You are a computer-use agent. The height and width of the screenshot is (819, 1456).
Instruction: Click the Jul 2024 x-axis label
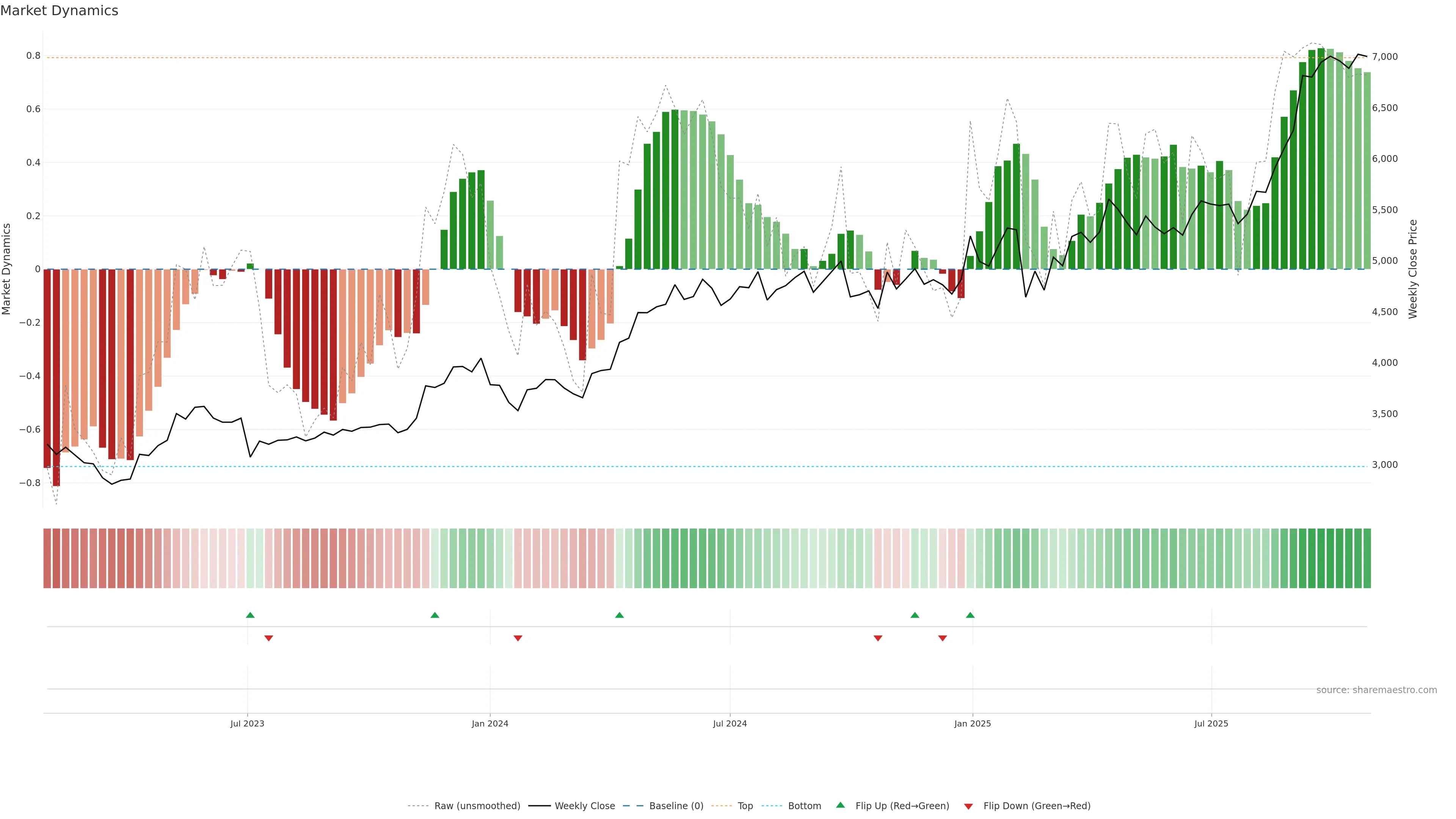(730, 723)
